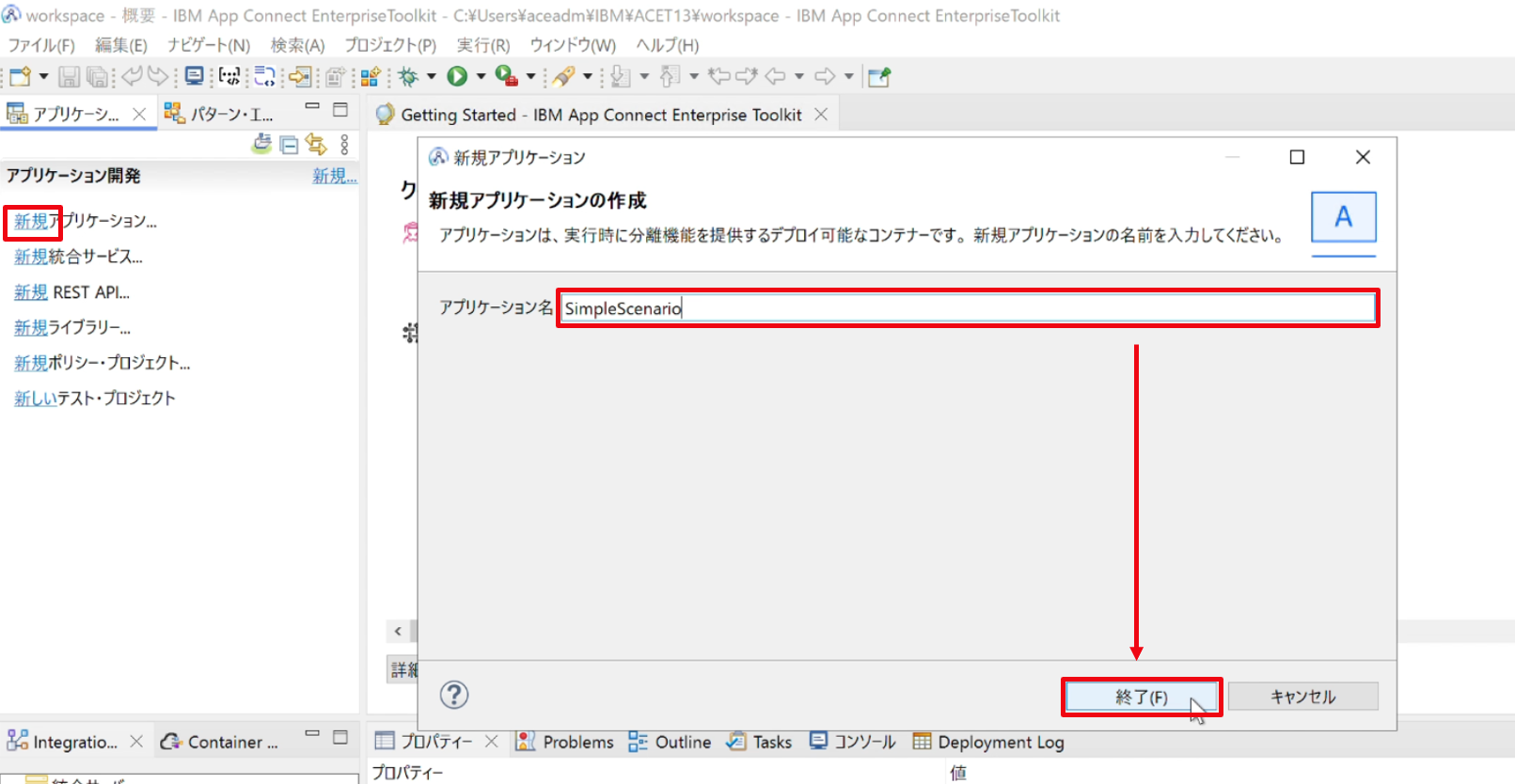Open the ウィンドウ(W) menu
1515x784 pixels.
573,45
